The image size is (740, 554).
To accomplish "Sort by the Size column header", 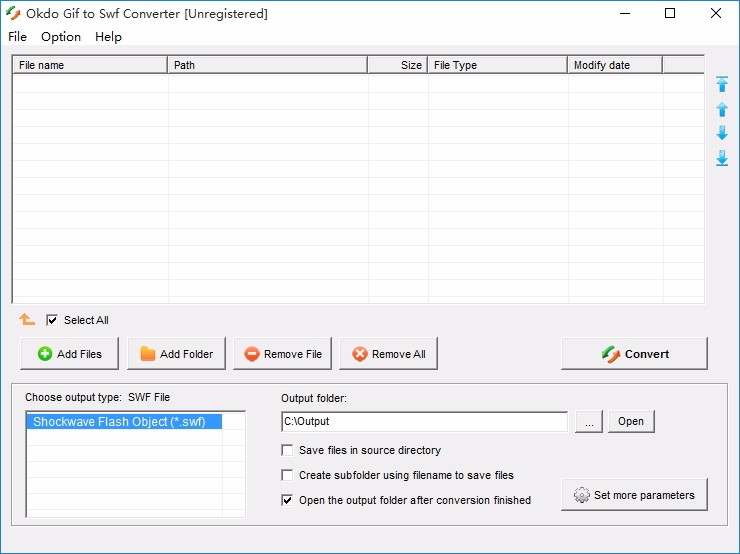I will [398, 65].
